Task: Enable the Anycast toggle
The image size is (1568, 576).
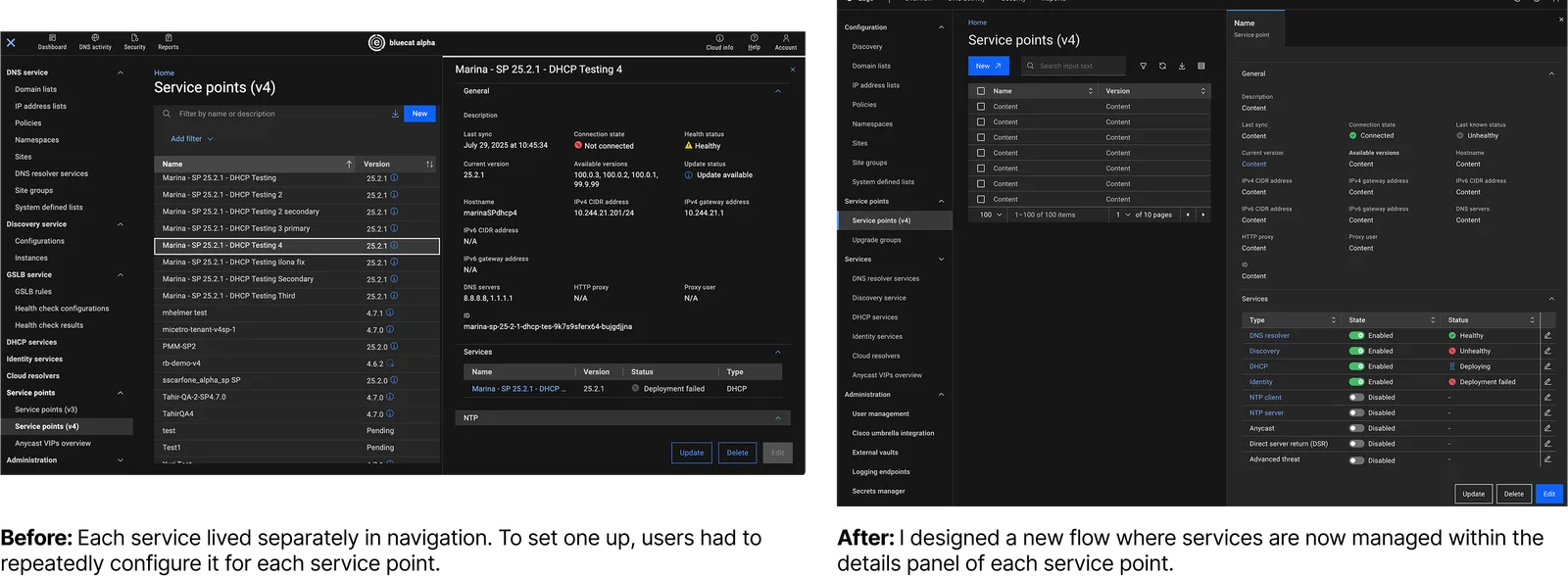Action: click(1356, 428)
